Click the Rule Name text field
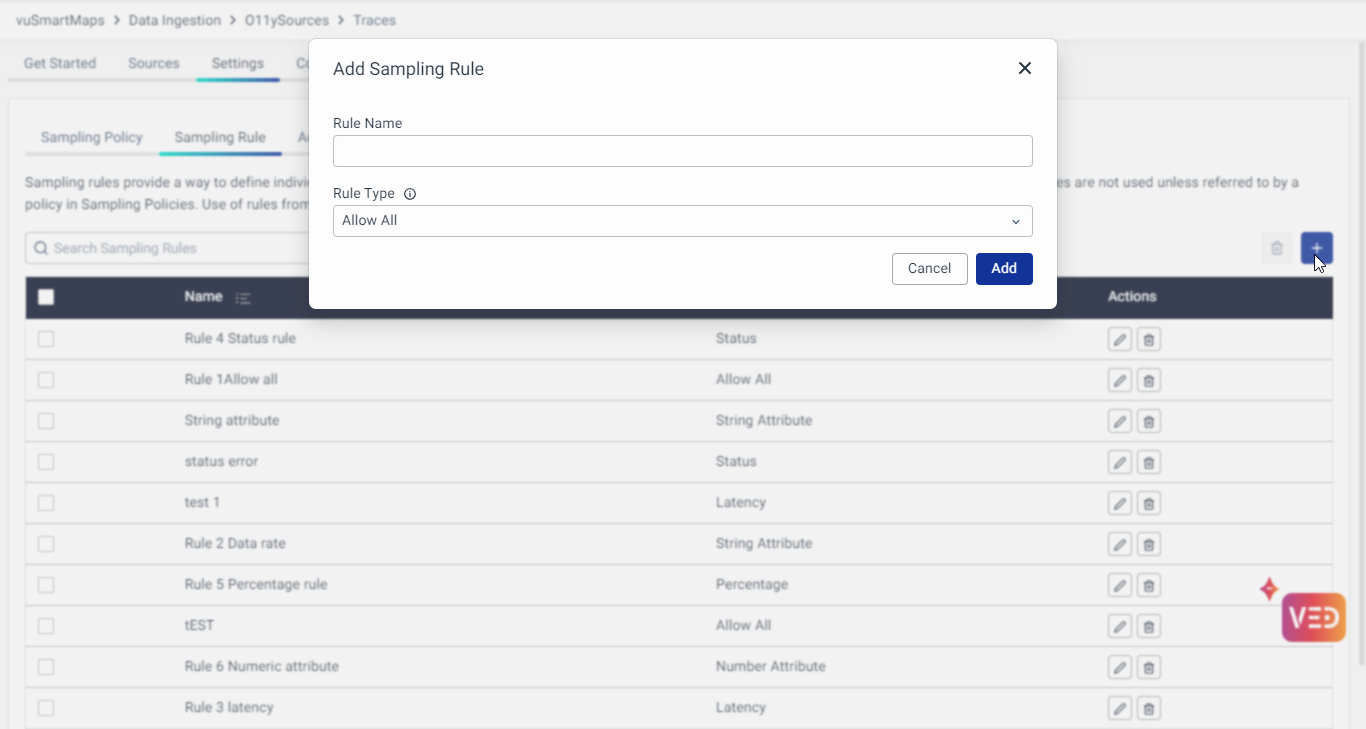Screen dimensions: 1366x729 [682, 151]
